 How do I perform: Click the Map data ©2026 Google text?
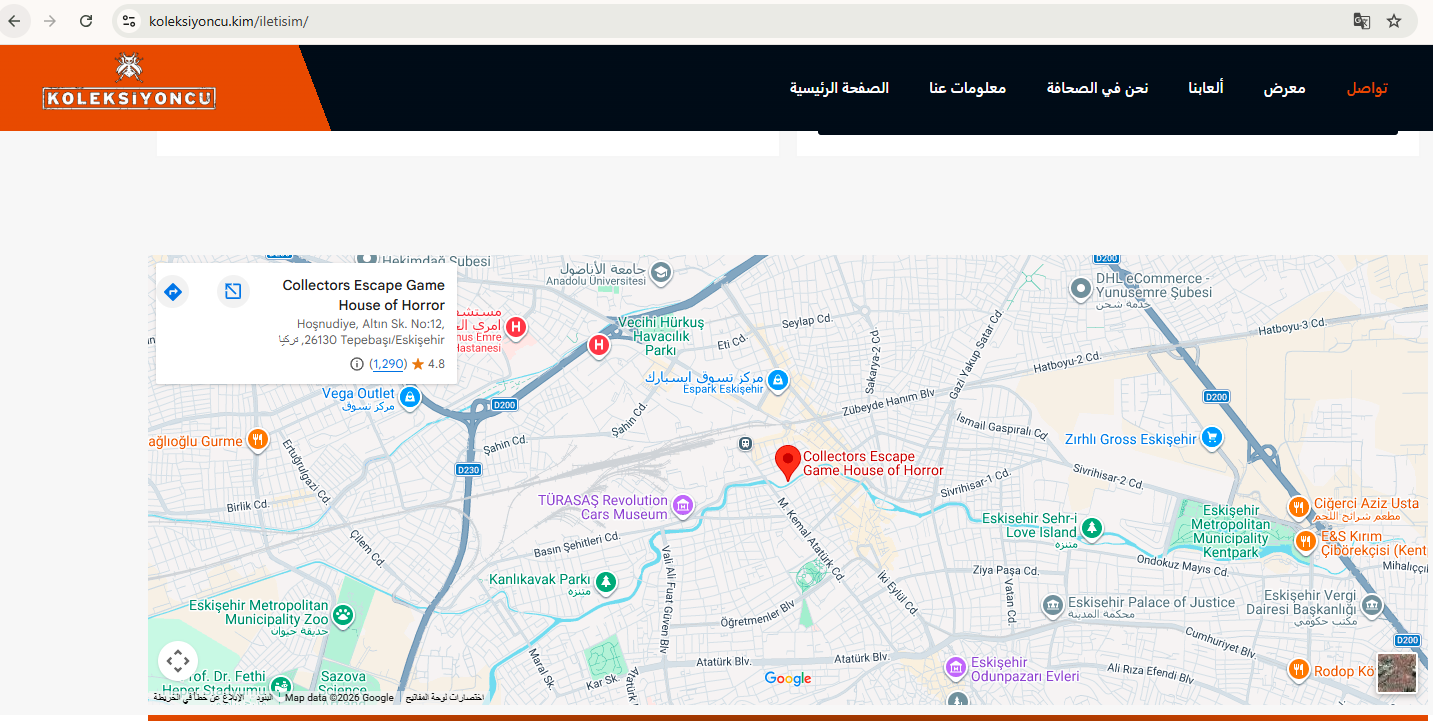point(339,698)
